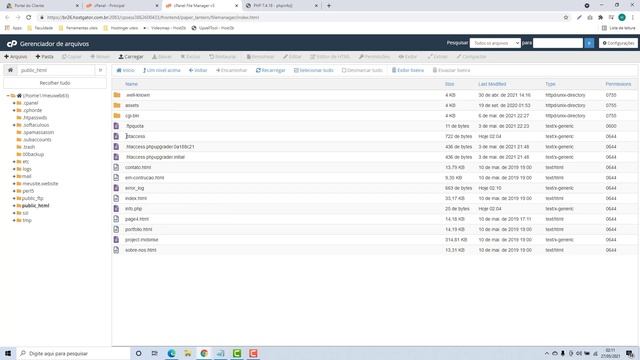Image resolution: width=640 pixels, height=360 pixels.
Task: Click the go arrow beside path field
Action: pyautogui.click(x=100, y=70)
